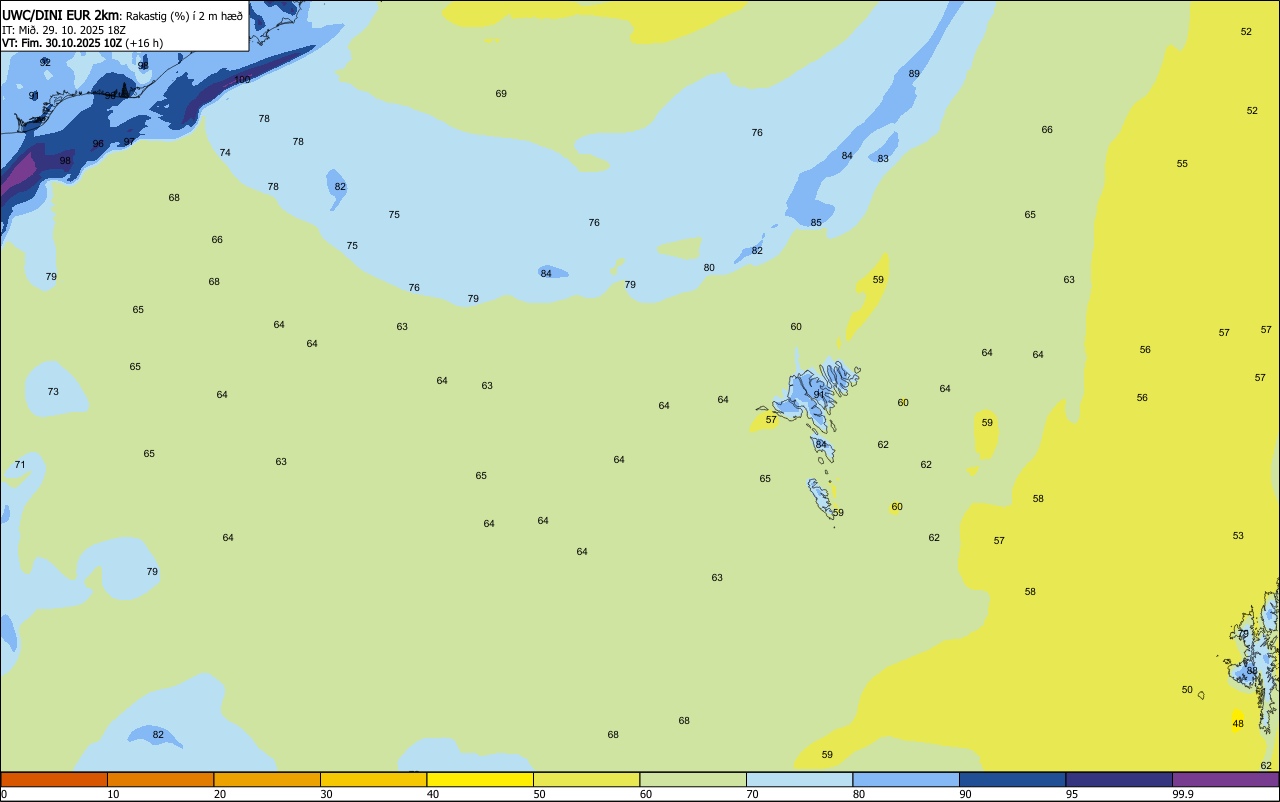Click the '73' value in blue patch
The height and width of the screenshot is (802, 1280).
pyautogui.click(x=53, y=392)
